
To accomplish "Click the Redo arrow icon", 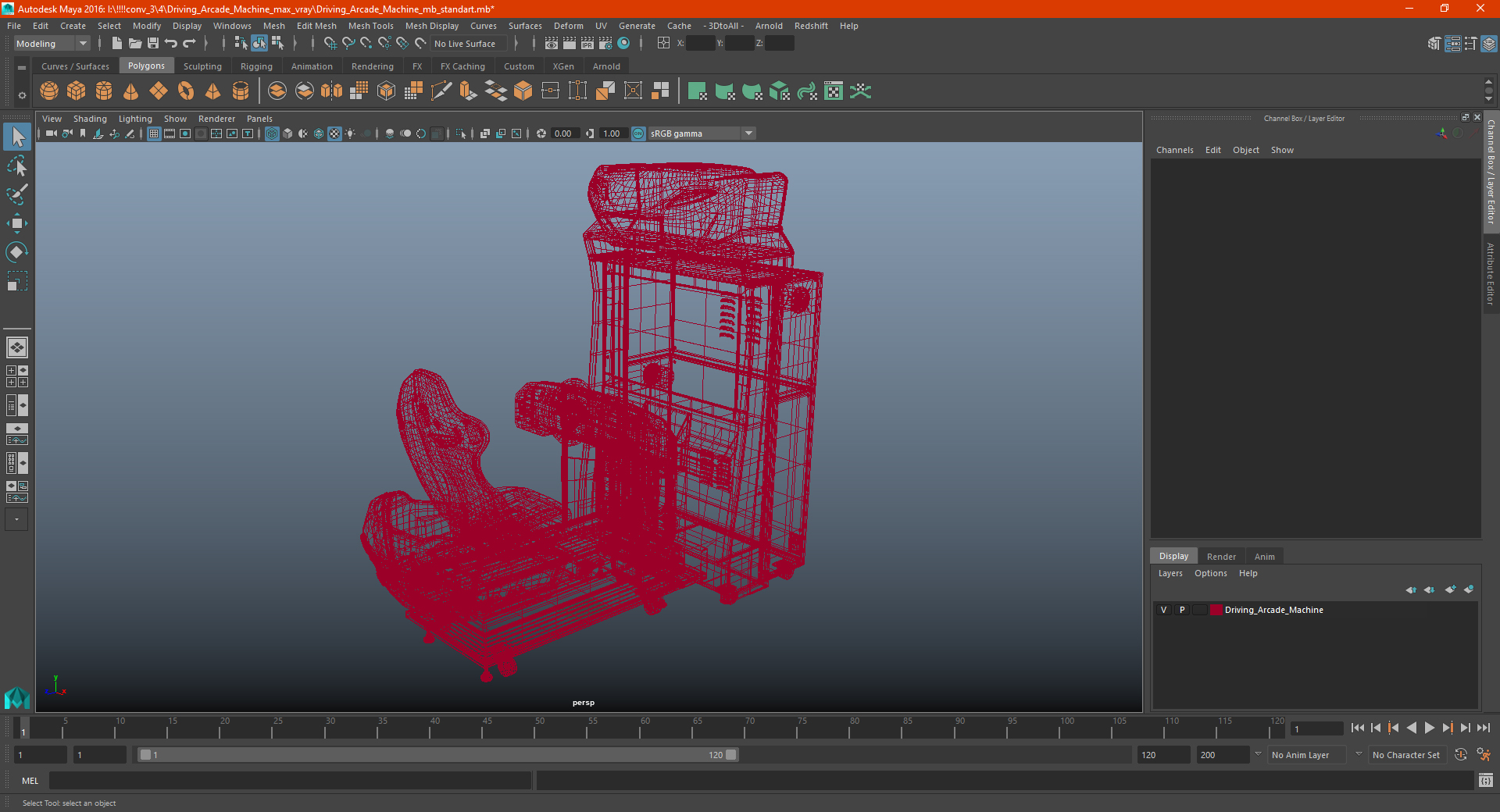I will click(x=190, y=44).
